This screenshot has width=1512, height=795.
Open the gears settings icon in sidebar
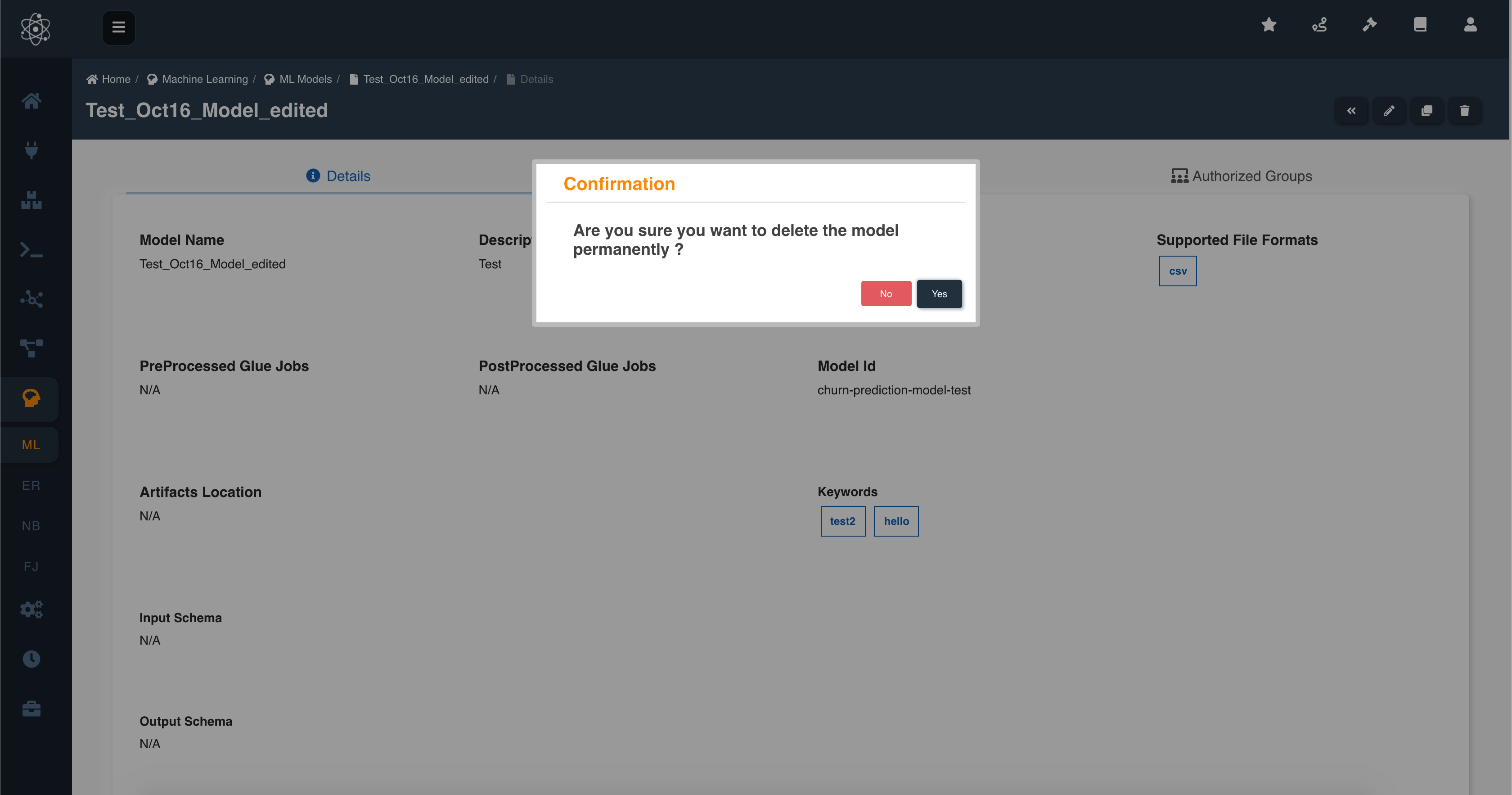31,609
